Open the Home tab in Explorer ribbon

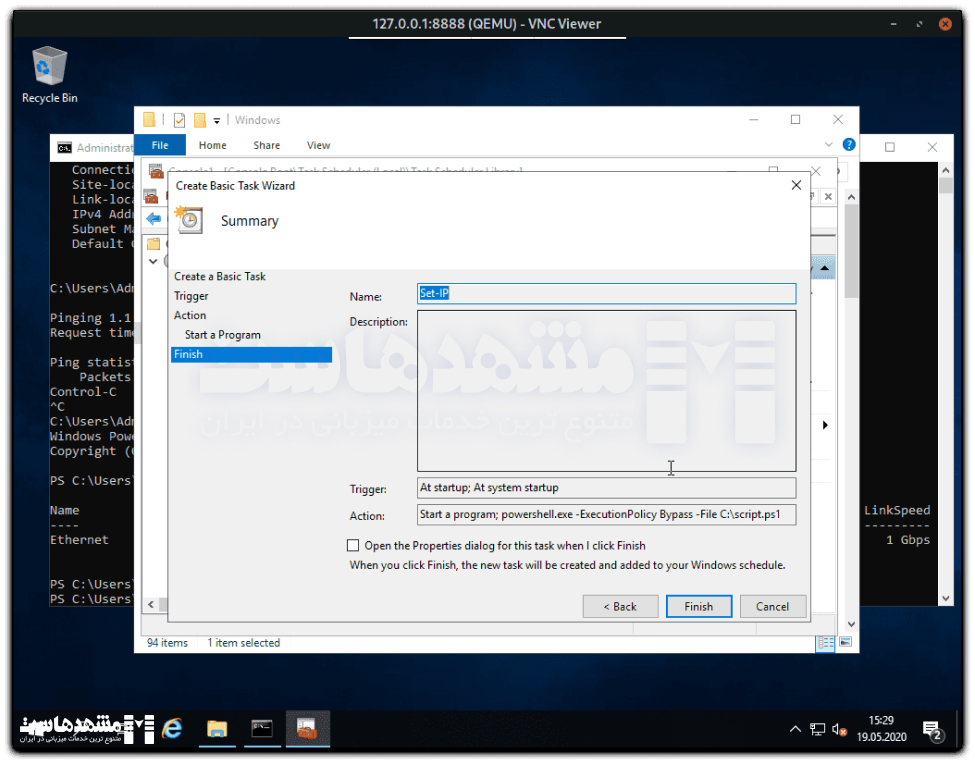pyautogui.click(x=213, y=145)
